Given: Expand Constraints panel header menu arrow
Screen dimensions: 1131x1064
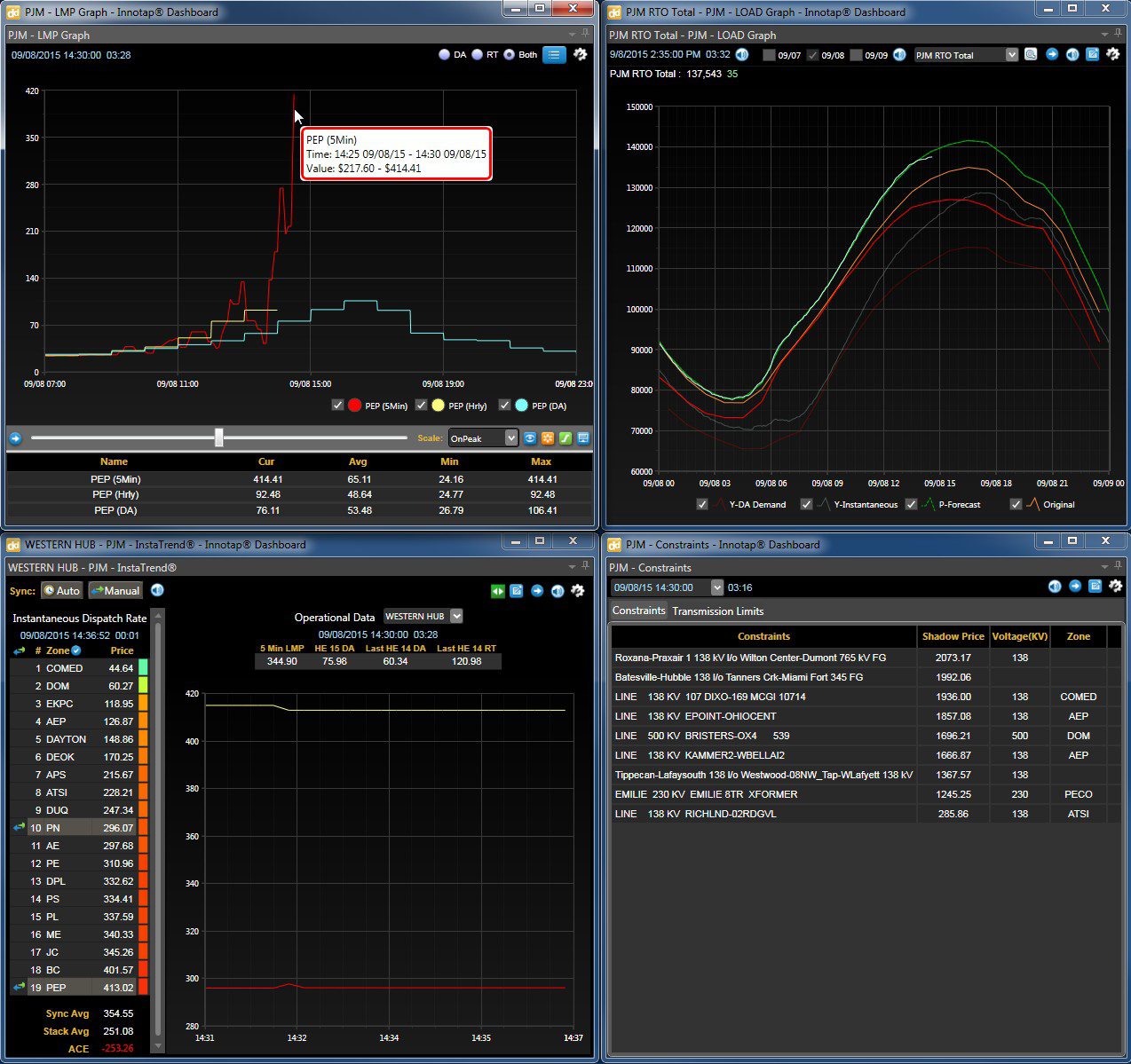Looking at the screenshot, I should coord(1104,567).
